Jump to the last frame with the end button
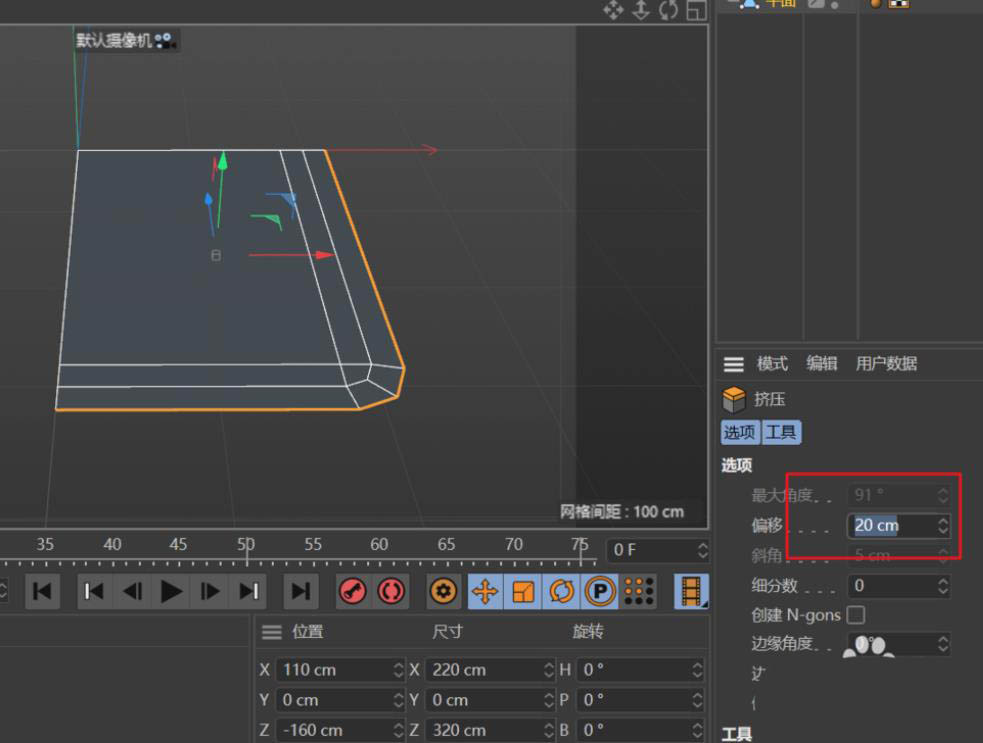 click(300, 591)
